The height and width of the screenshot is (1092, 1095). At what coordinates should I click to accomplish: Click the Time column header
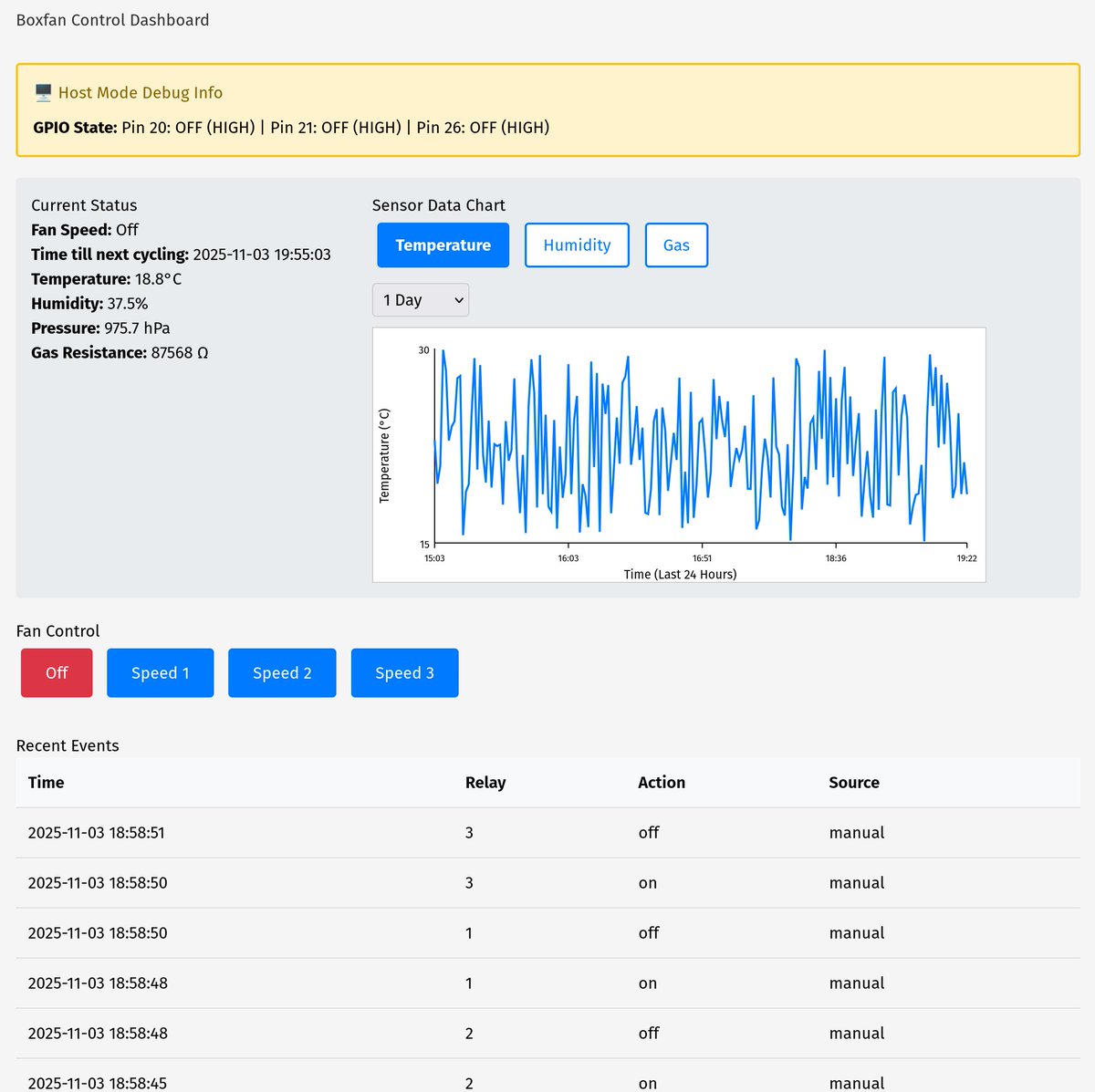pos(46,782)
